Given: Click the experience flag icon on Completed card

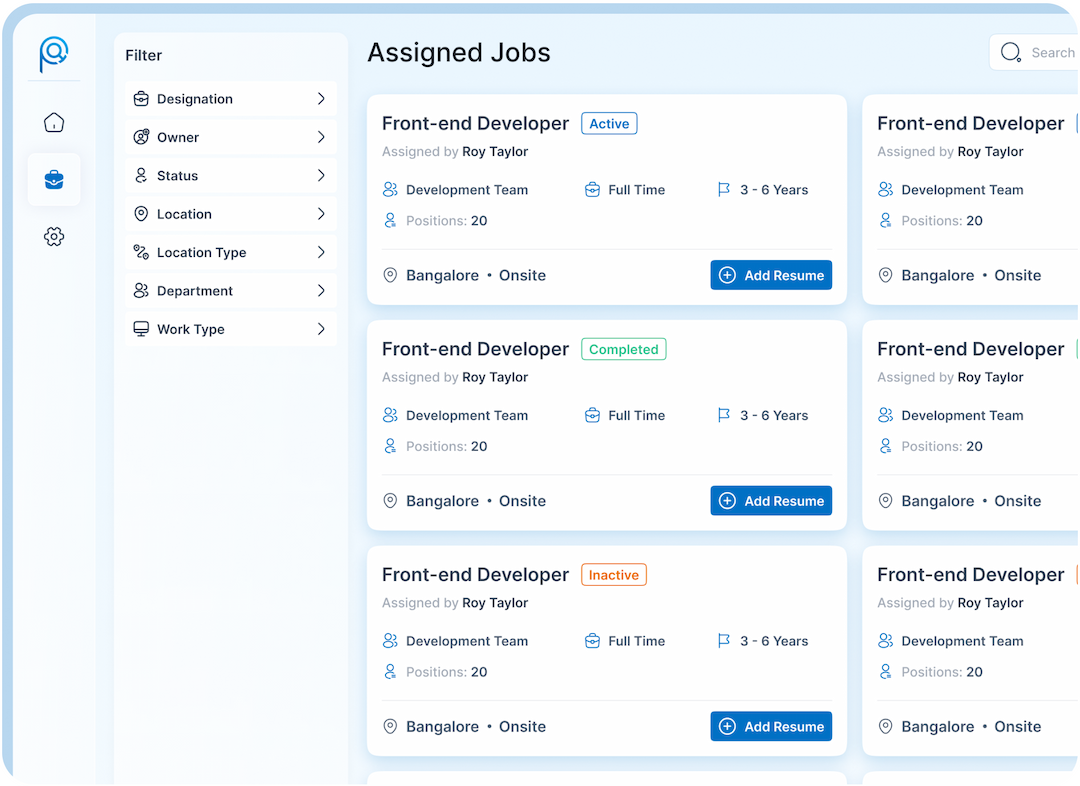Looking at the screenshot, I should [724, 415].
